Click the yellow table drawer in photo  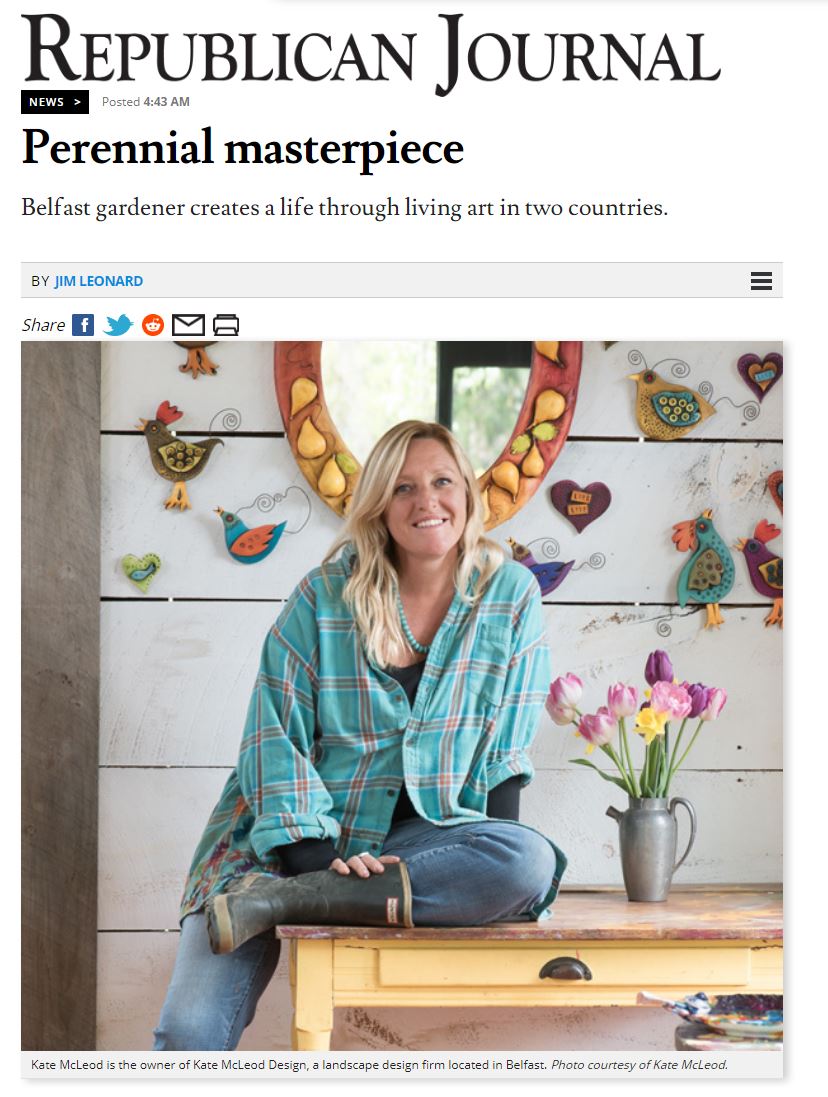(564, 965)
